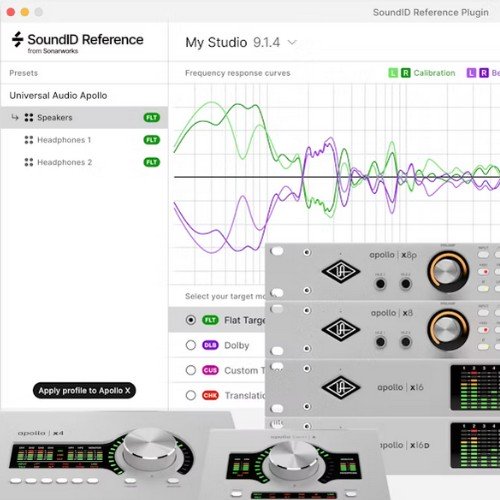Image resolution: width=500 pixels, height=500 pixels.
Task: Select the Dolby target radio button
Action: point(191,345)
